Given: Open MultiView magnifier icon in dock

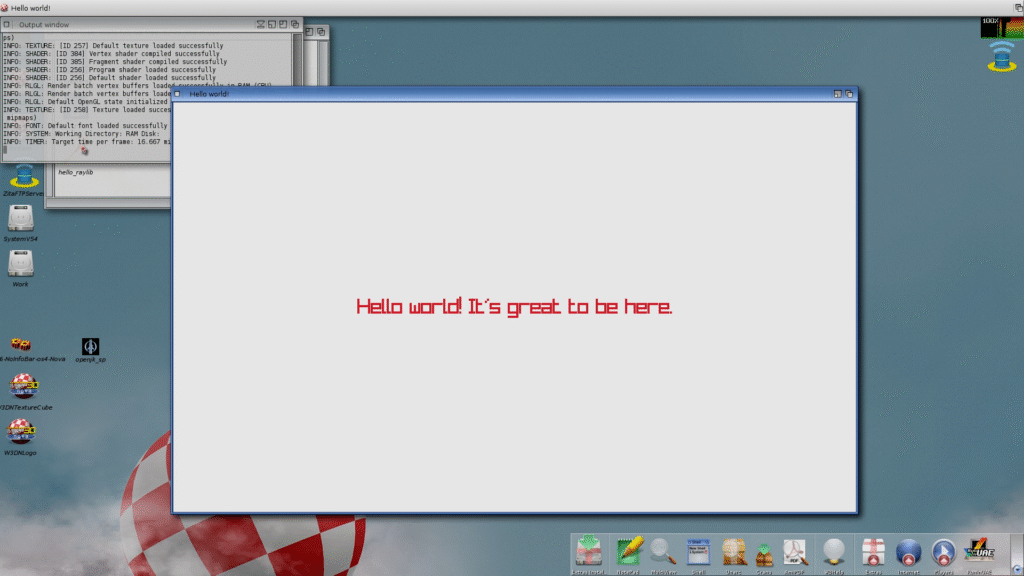Looking at the screenshot, I should 663,551.
